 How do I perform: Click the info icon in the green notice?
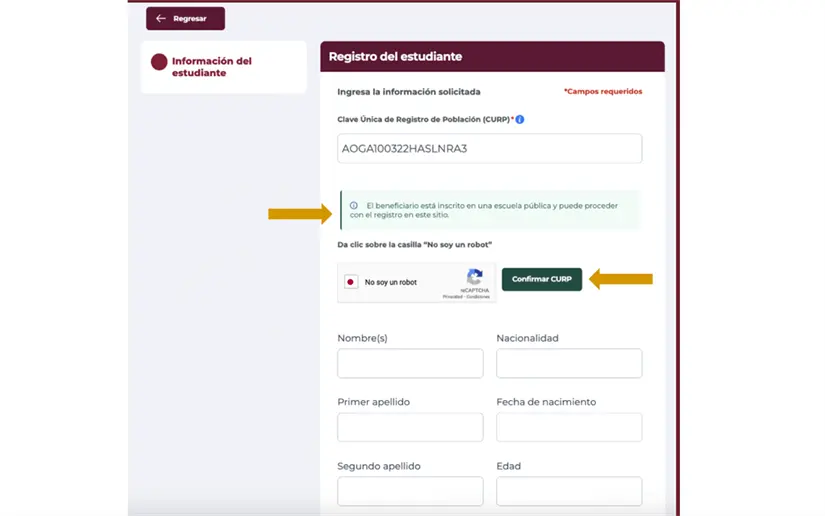tap(354, 206)
